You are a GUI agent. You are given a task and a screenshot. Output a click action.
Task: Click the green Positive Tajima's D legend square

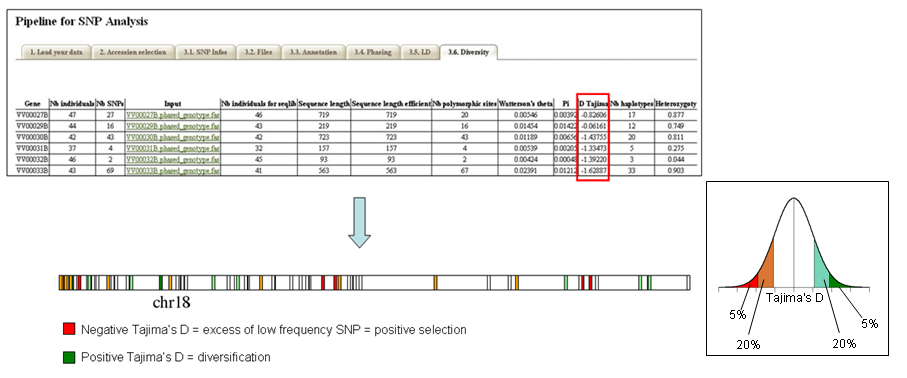click(69, 358)
